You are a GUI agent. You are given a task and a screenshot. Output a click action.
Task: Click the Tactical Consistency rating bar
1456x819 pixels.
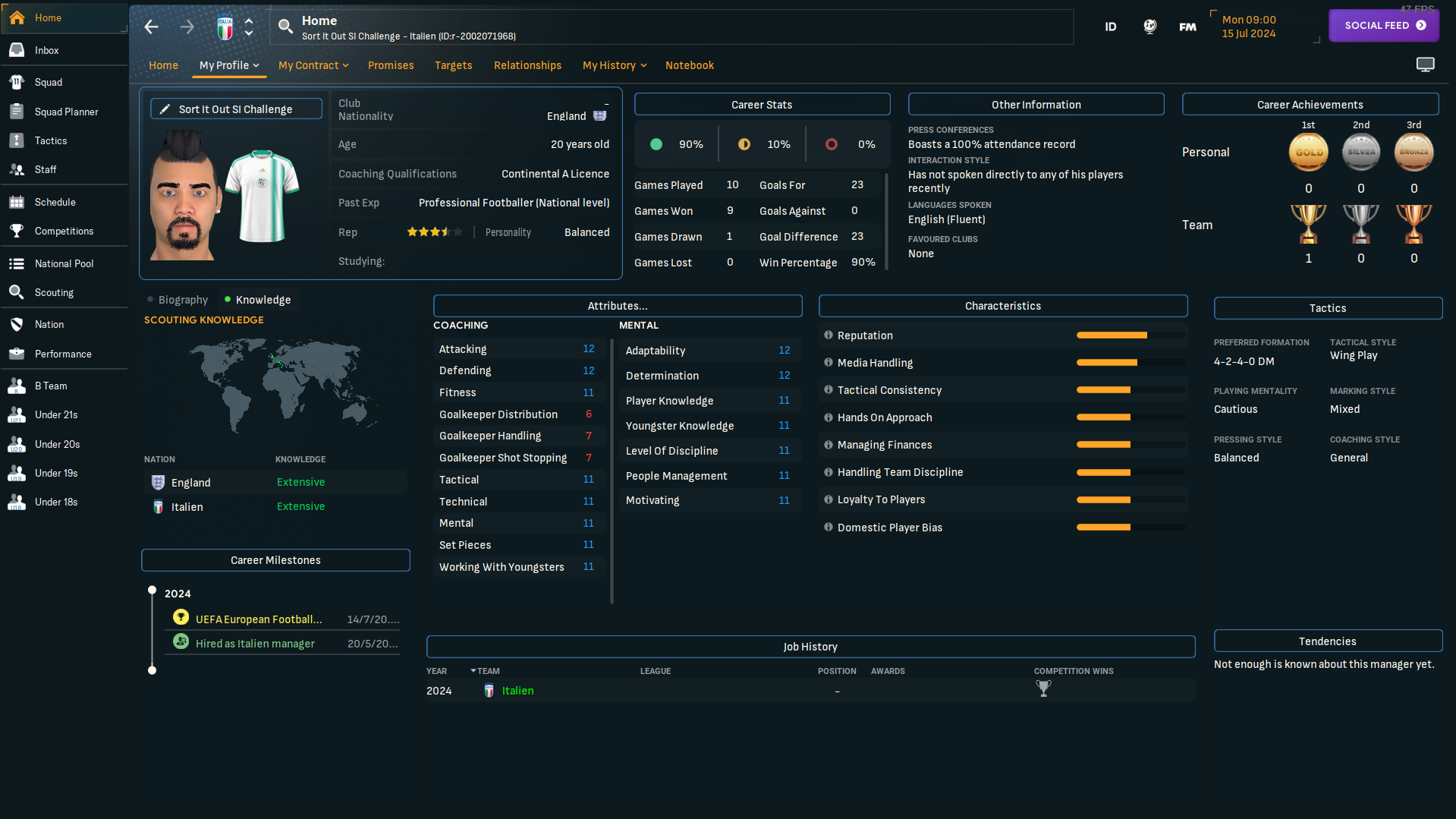1131,390
